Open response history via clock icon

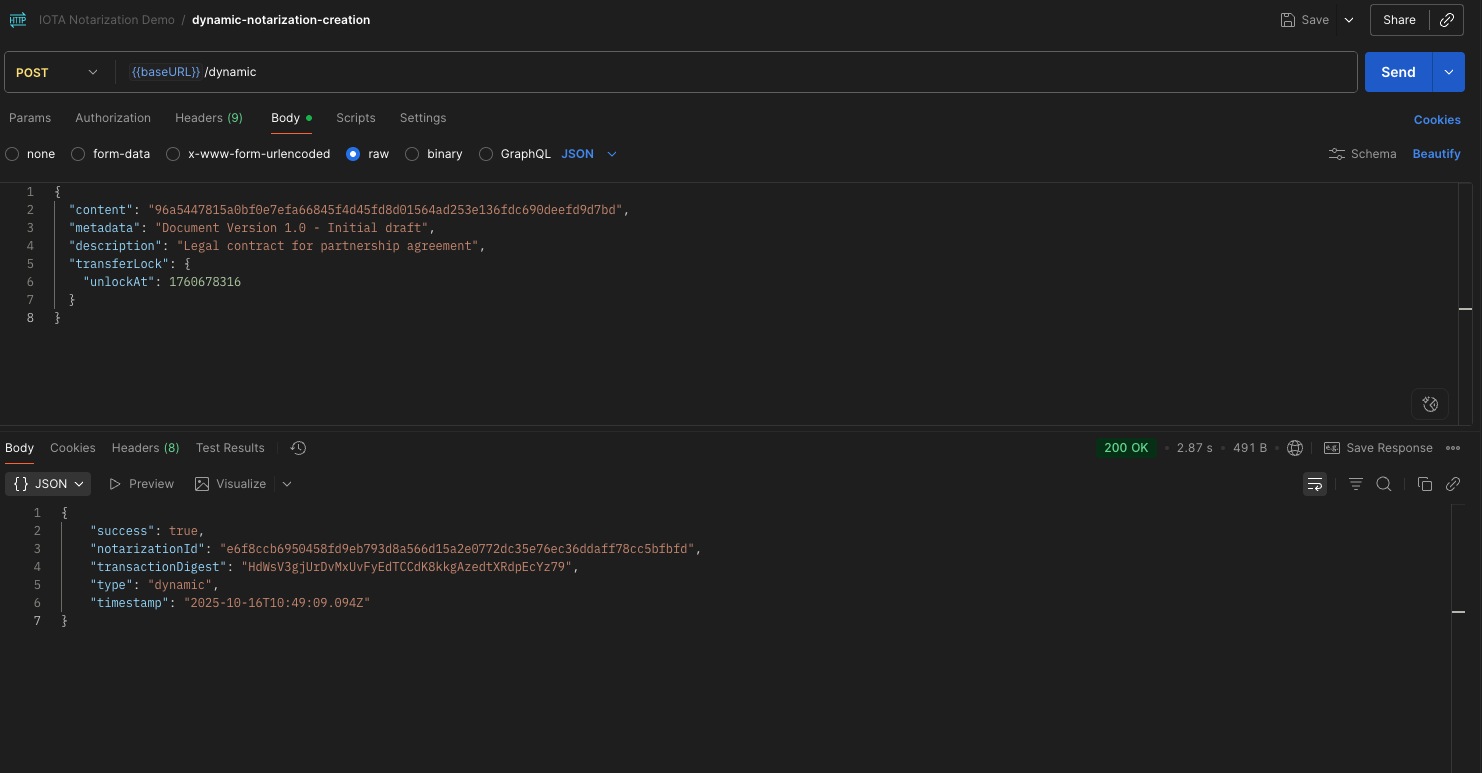[x=297, y=447]
